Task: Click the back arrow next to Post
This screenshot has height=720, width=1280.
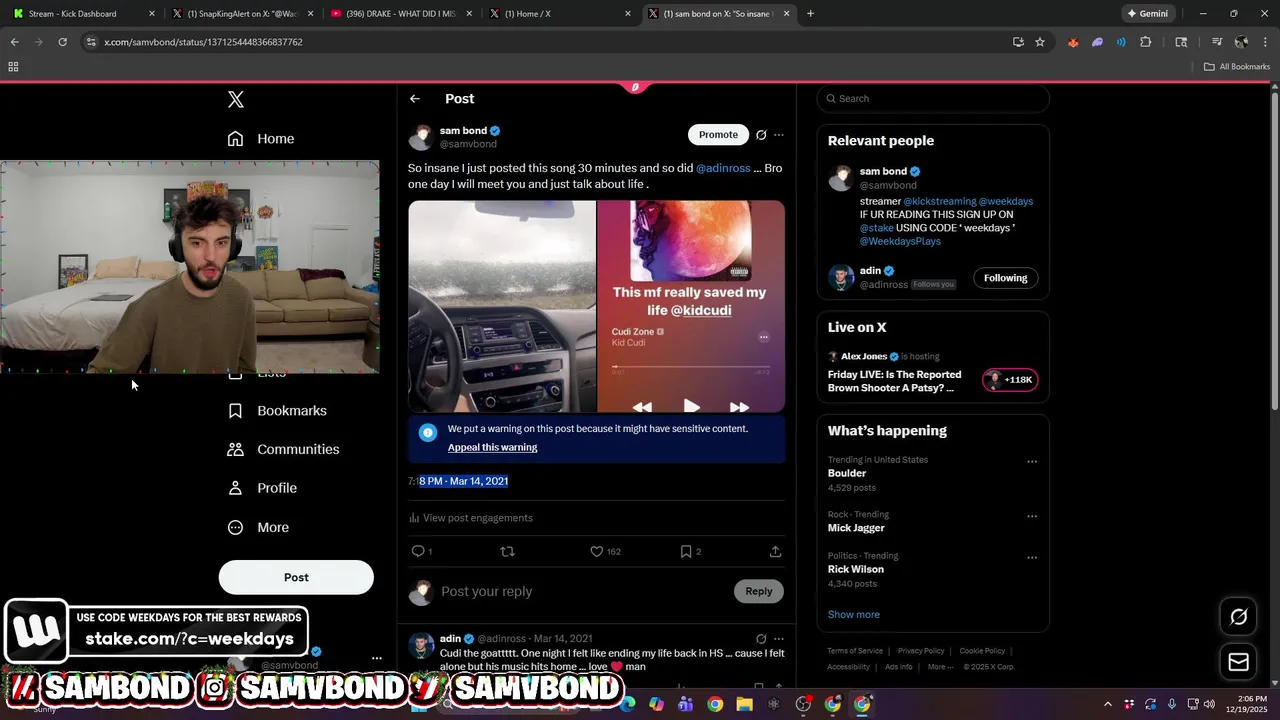Action: (415, 99)
